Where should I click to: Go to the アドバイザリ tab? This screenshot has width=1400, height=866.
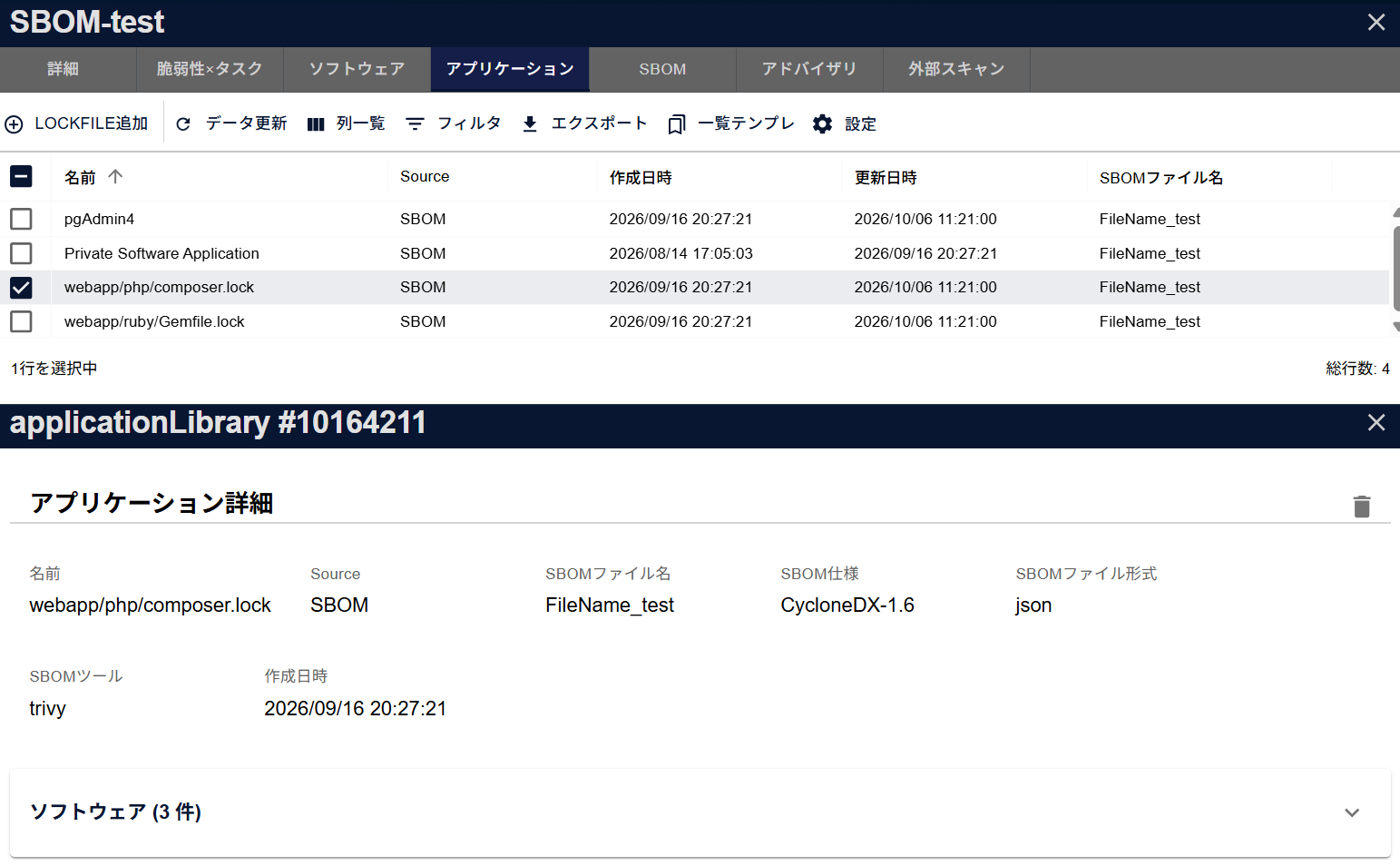(809, 69)
